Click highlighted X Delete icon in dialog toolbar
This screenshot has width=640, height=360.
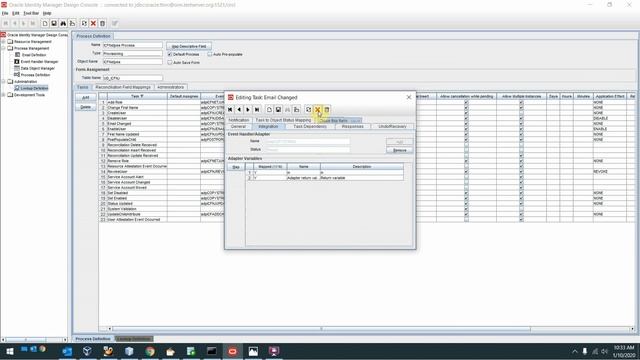pos(318,109)
